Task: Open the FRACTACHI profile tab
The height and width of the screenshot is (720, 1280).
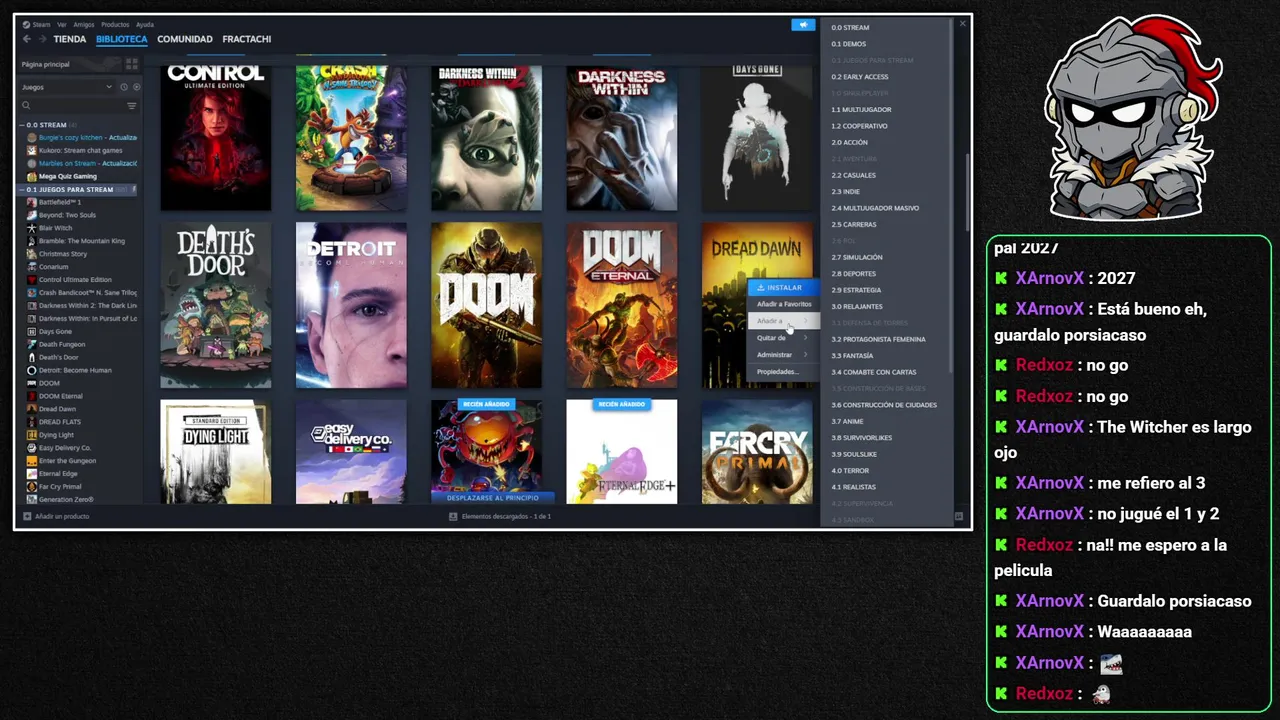Action: 247,39
